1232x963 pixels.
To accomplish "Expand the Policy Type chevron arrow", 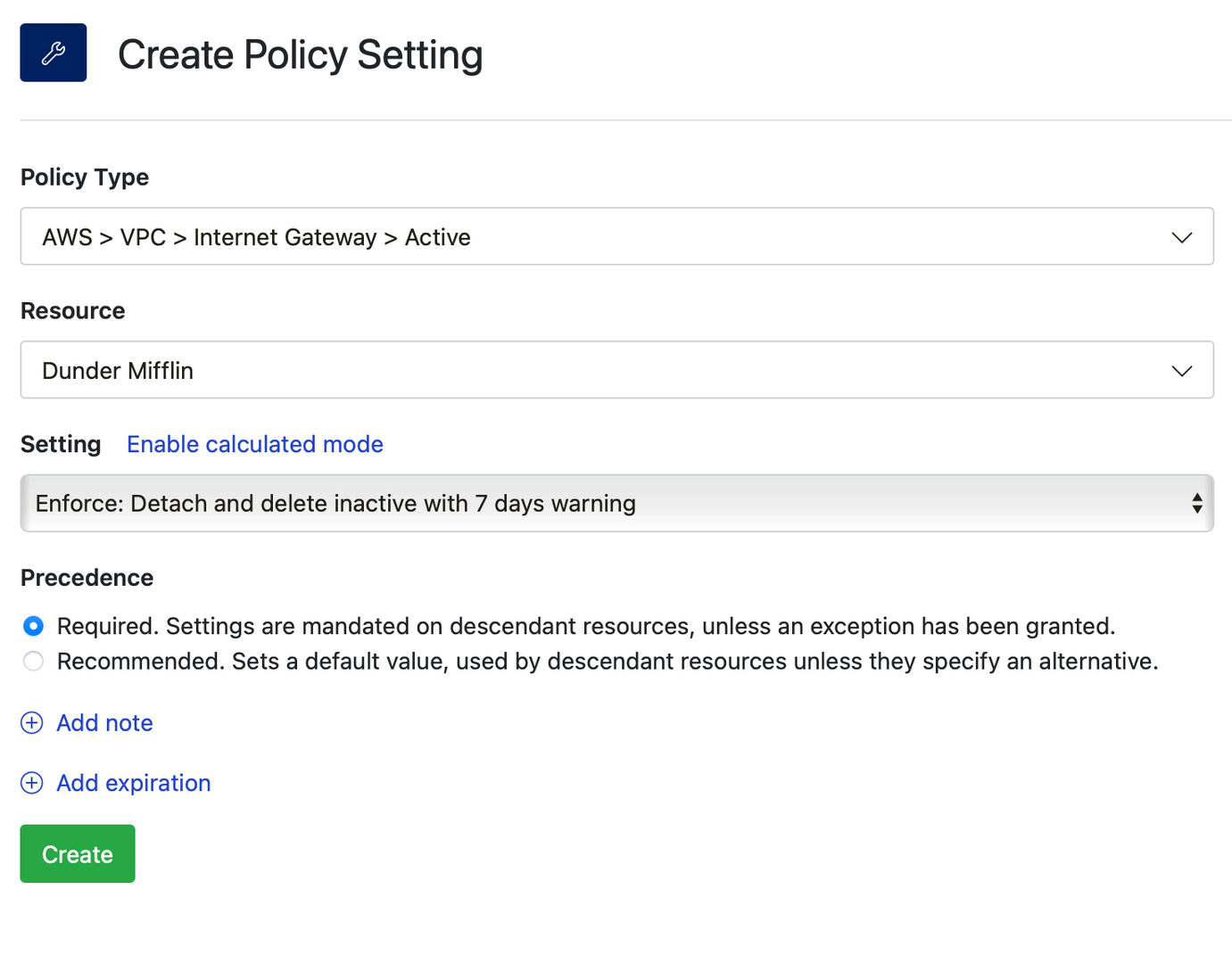I will coord(1182,237).
